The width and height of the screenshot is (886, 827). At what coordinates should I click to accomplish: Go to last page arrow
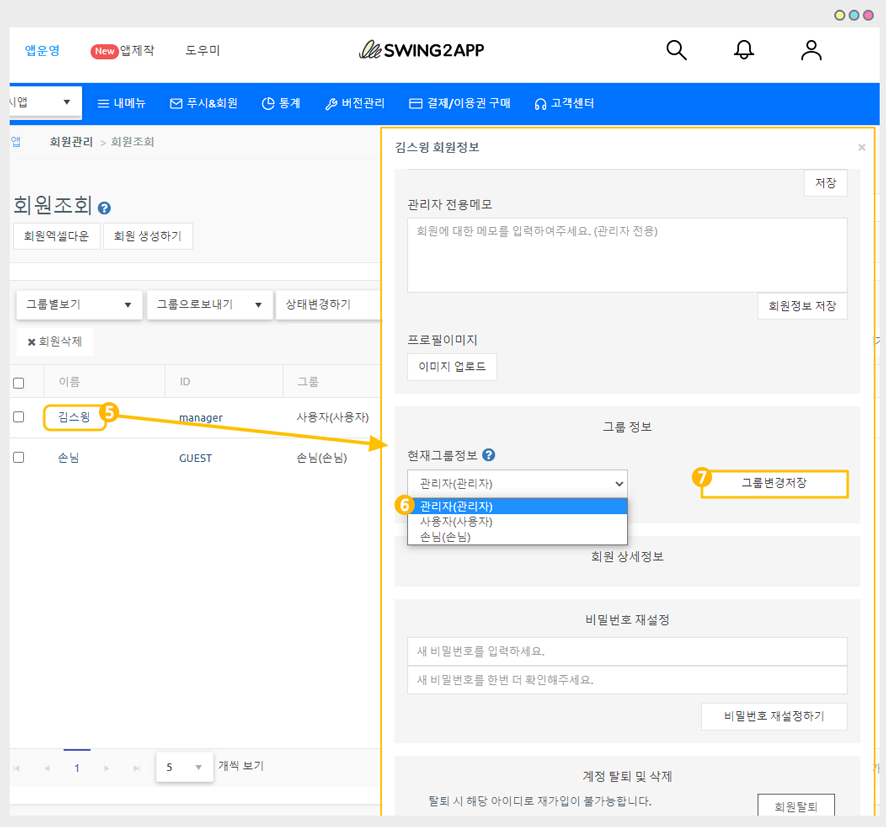click(136, 768)
